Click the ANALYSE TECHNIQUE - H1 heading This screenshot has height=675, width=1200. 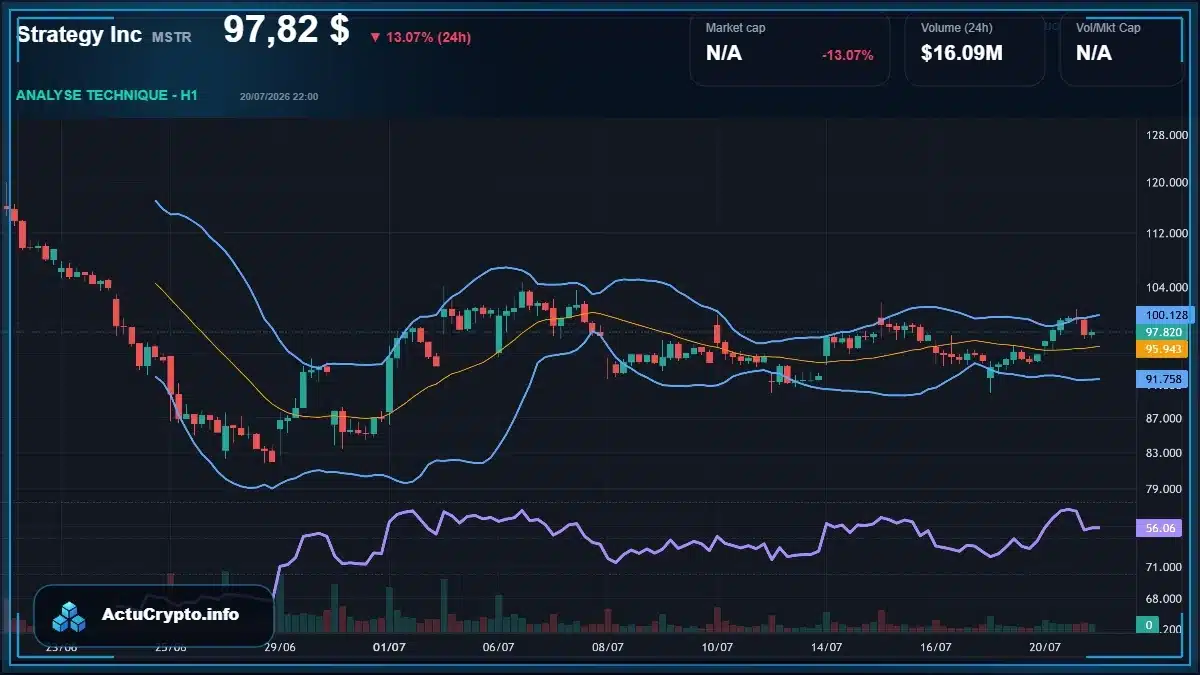[x=107, y=95]
